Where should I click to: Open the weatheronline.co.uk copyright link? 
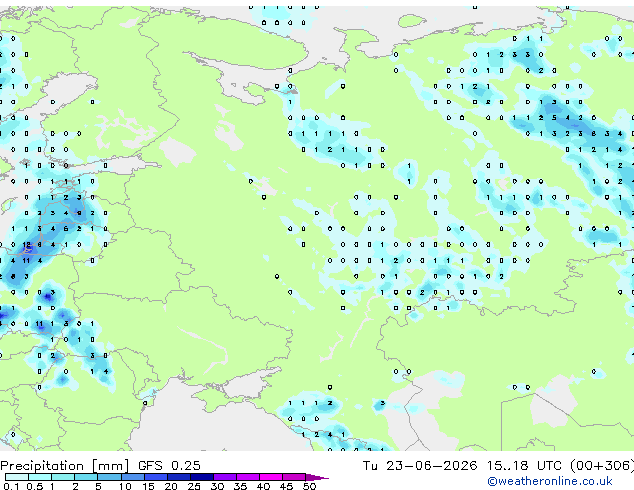(549, 481)
